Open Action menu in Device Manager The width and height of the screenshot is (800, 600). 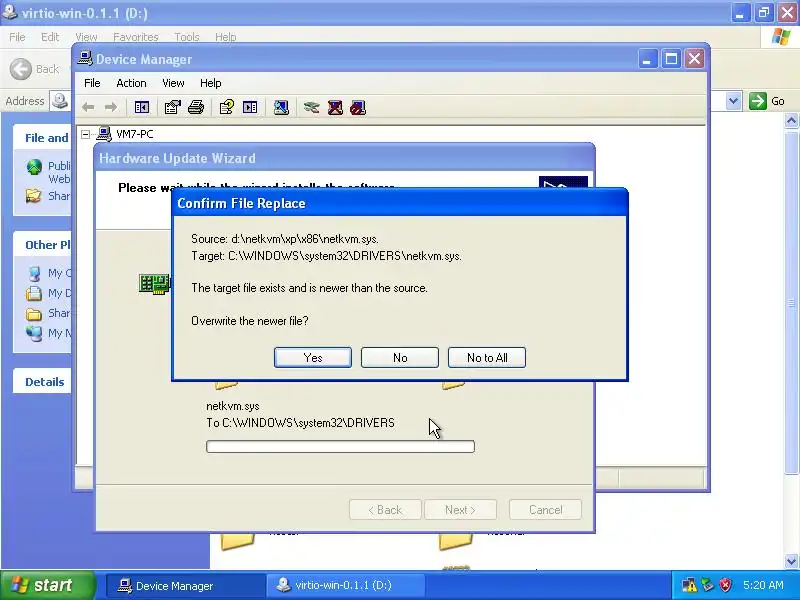(131, 83)
